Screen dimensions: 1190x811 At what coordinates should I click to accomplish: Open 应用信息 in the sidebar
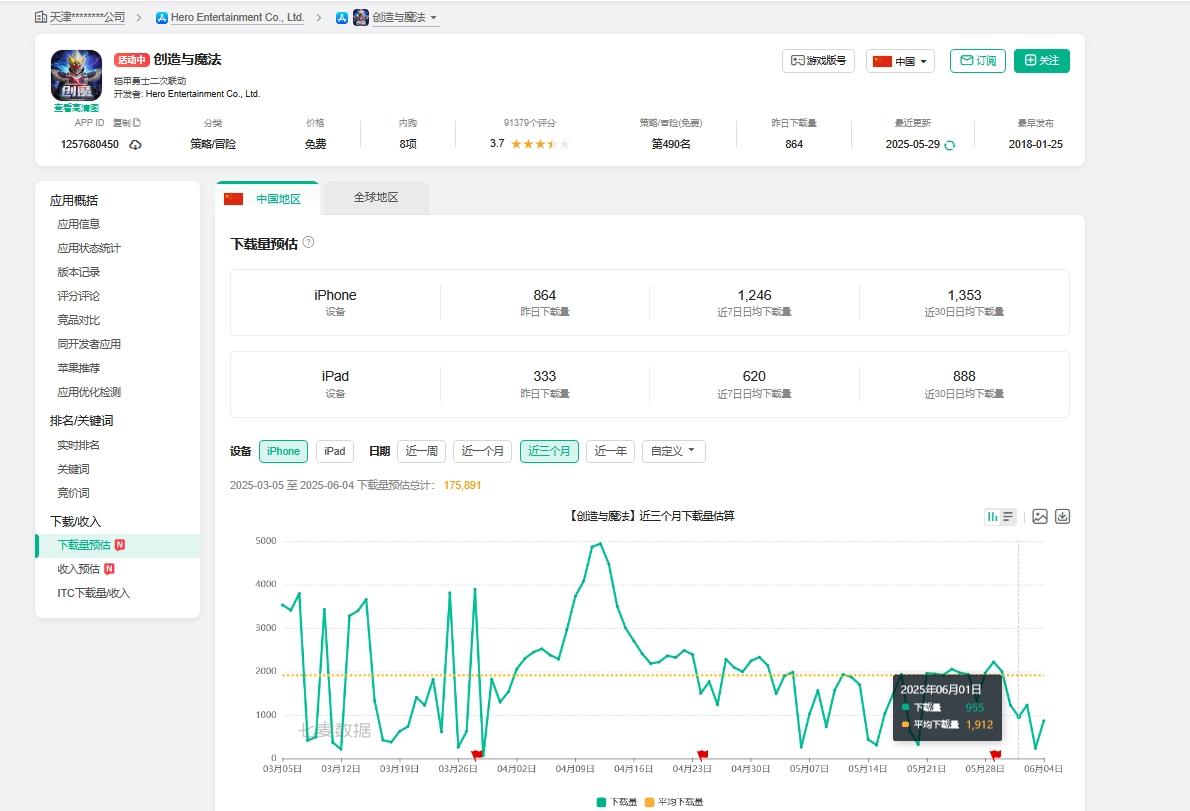click(79, 224)
